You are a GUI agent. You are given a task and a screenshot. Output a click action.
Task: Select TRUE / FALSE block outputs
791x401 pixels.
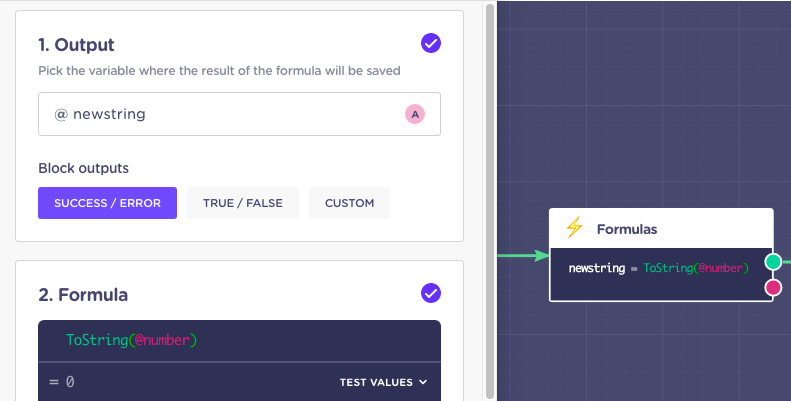pos(243,203)
